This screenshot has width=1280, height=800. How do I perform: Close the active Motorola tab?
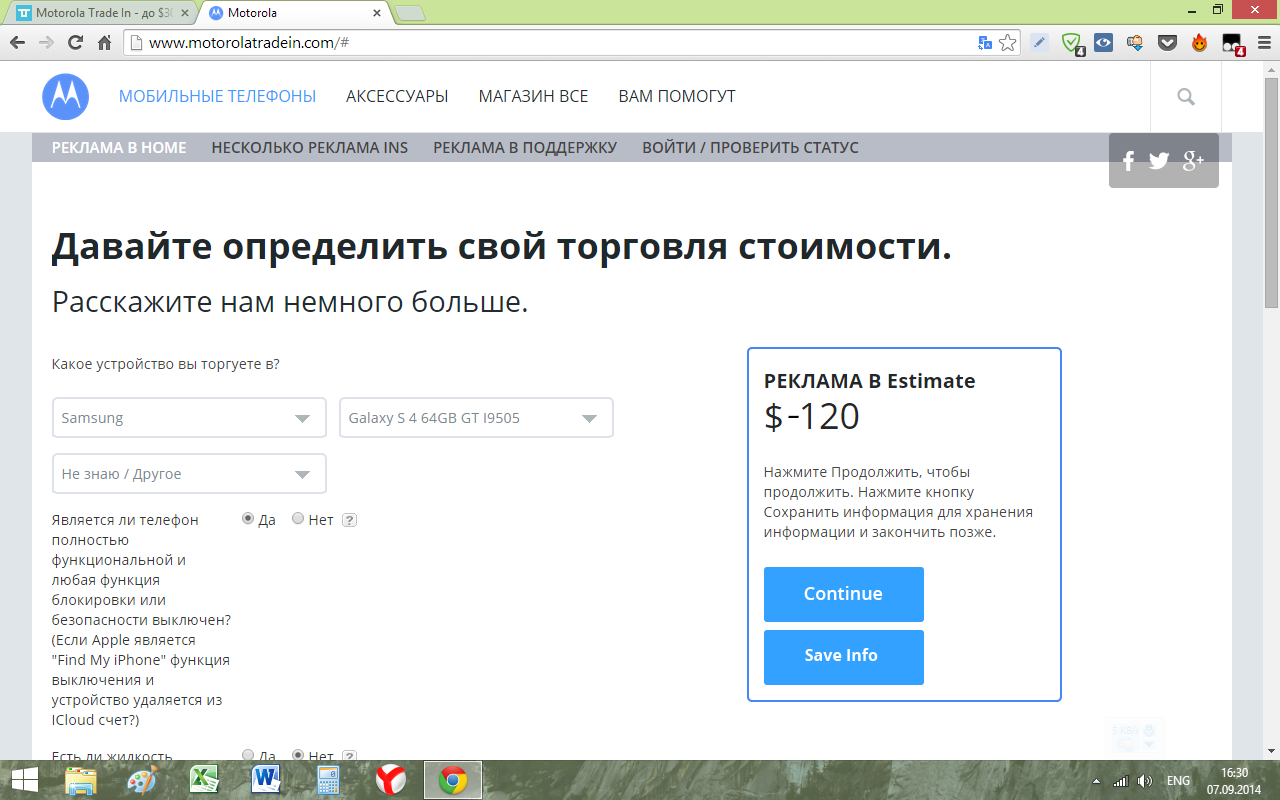coord(377,14)
